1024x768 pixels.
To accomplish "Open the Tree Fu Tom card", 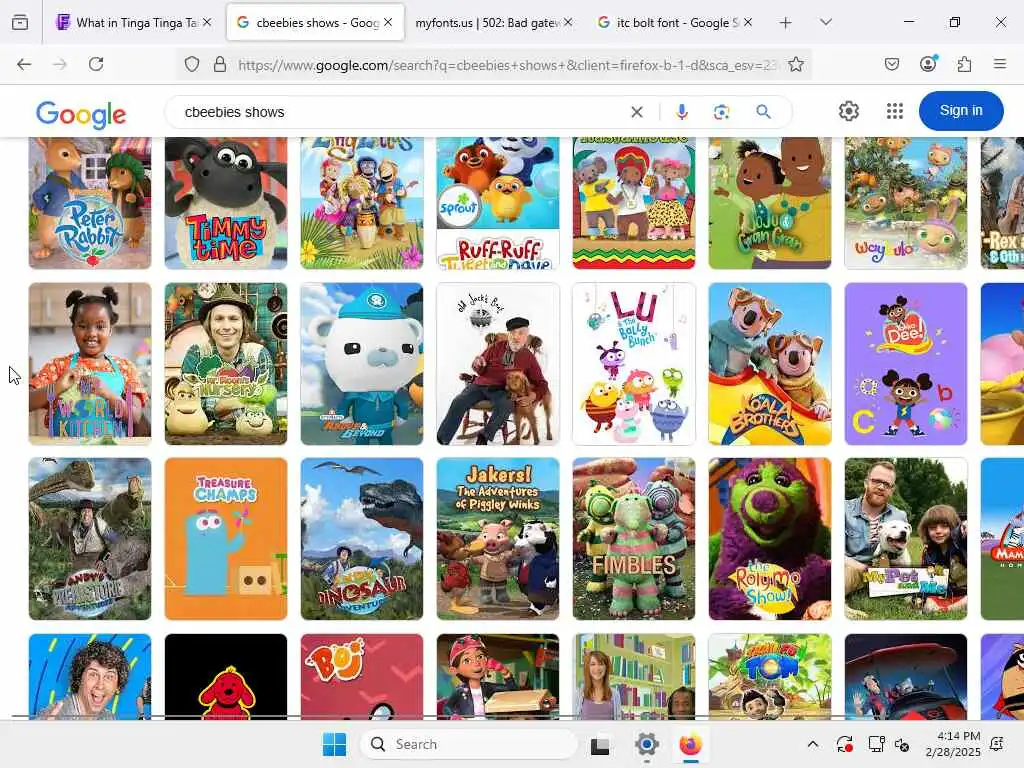I will coord(770,677).
